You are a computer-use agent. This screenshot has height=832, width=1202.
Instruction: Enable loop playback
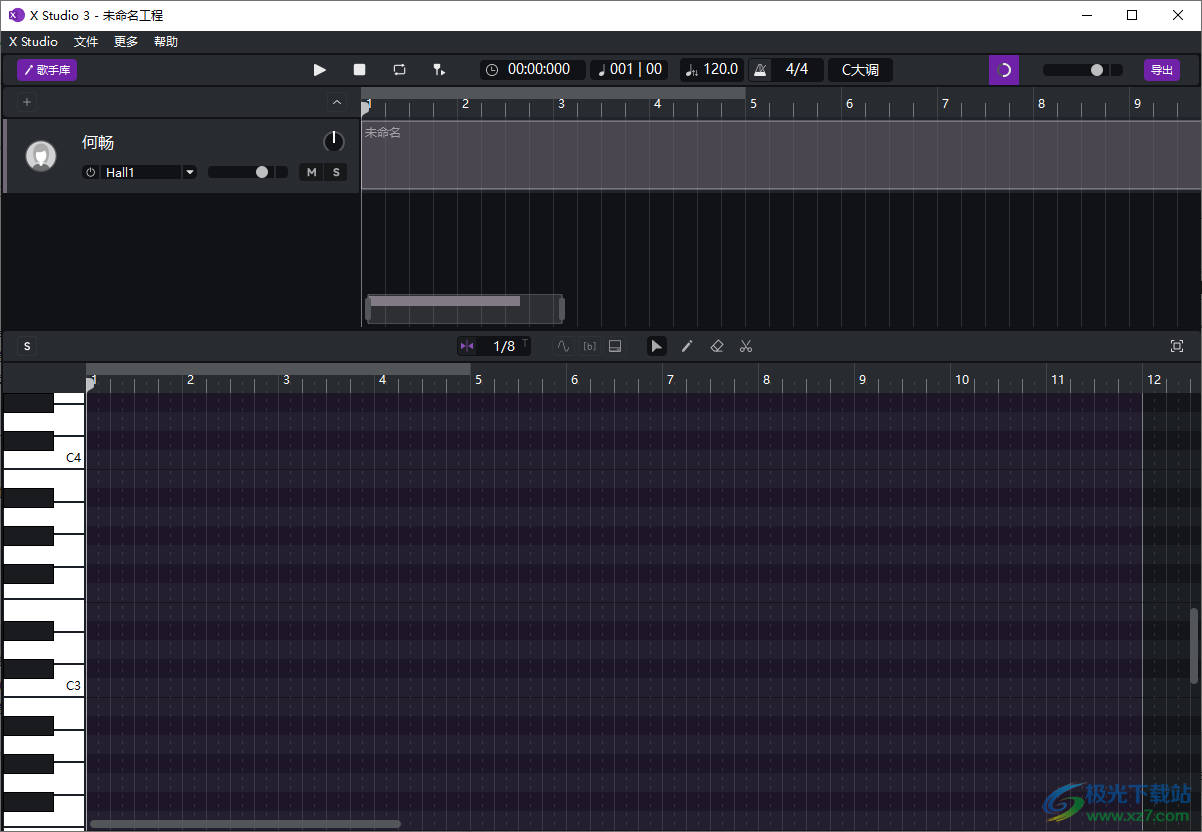[x=399, y=69]
